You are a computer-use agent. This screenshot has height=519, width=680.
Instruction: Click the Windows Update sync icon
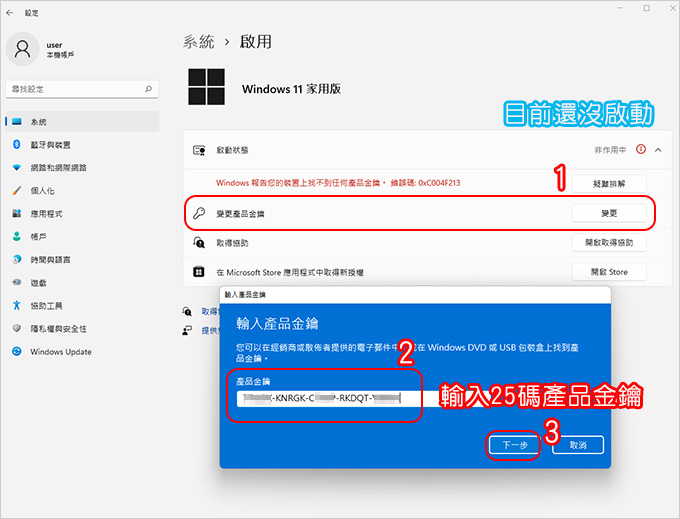(17, 351)
